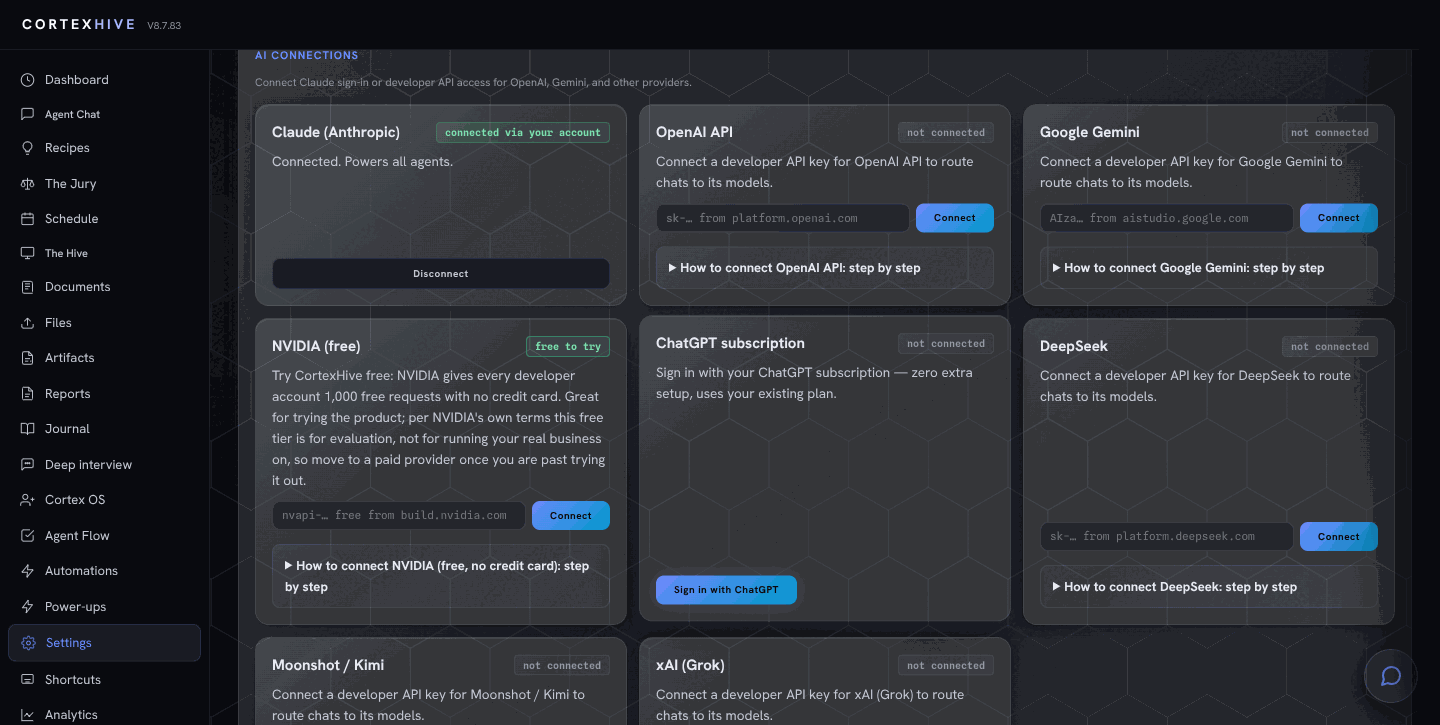Click the xAI (Grok) 'not connected' badge
The height and width of the screenshot is (725, 1440).
tap(946, 665)
